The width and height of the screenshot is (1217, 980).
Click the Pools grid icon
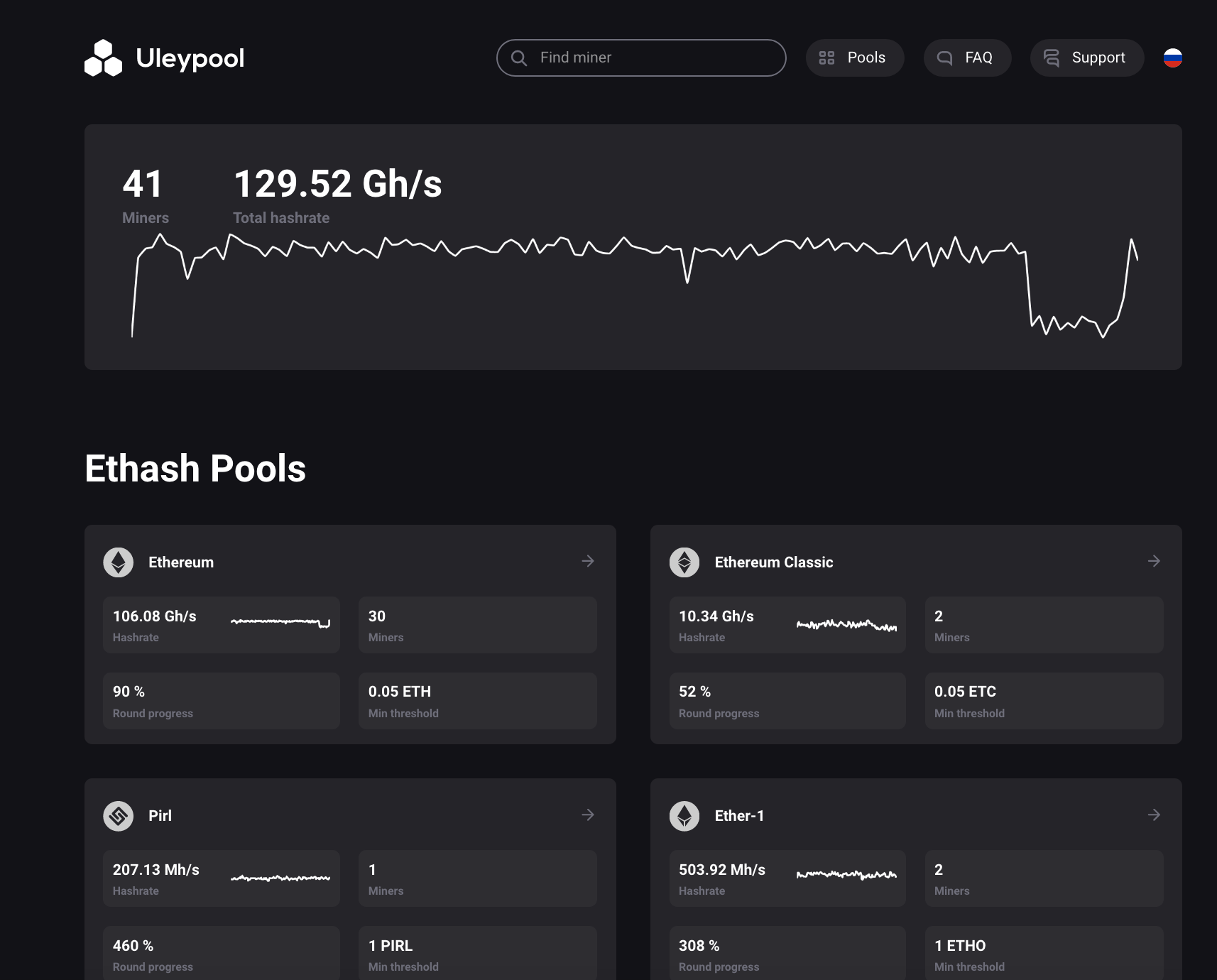826,58
